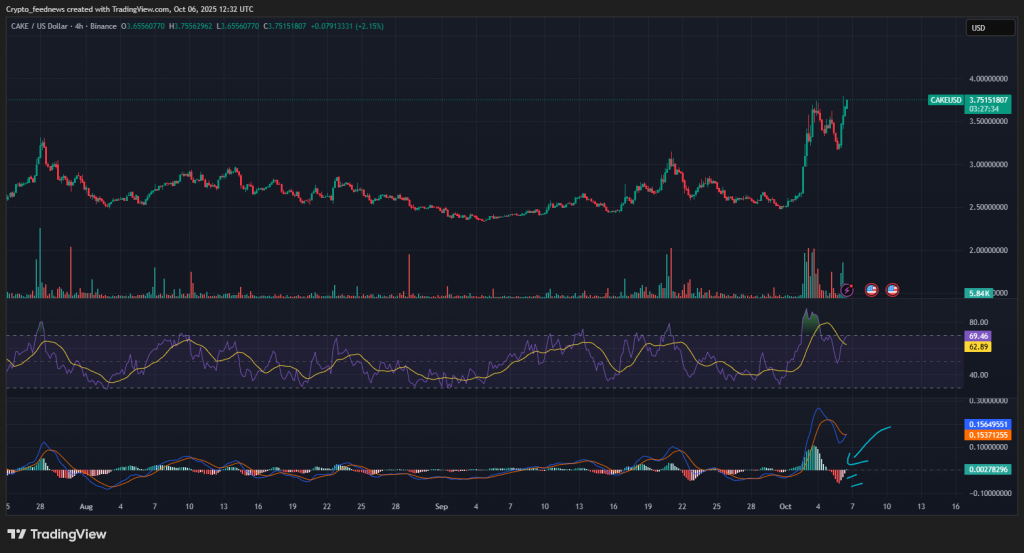Screen dimensions: 1024x553
Task: Select the 3.75151807 current price tag
Action: (988, 100)
